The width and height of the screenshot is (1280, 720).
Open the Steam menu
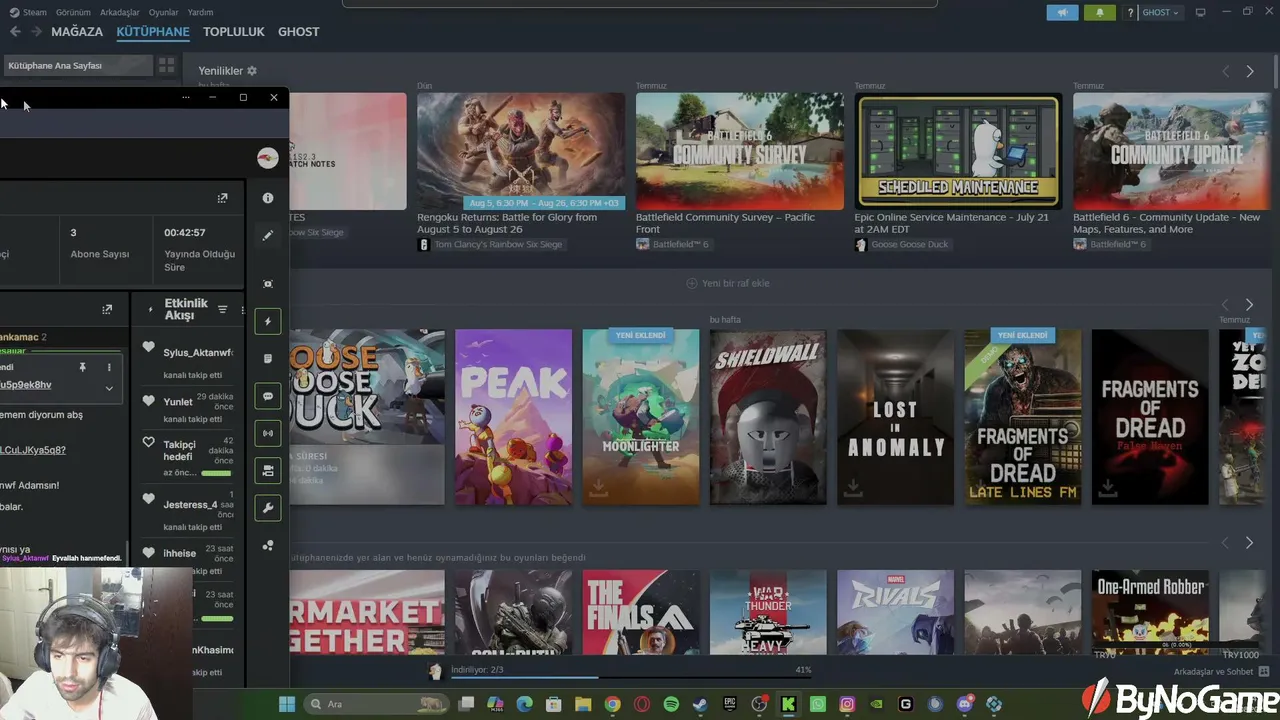(x=29, y=12)
